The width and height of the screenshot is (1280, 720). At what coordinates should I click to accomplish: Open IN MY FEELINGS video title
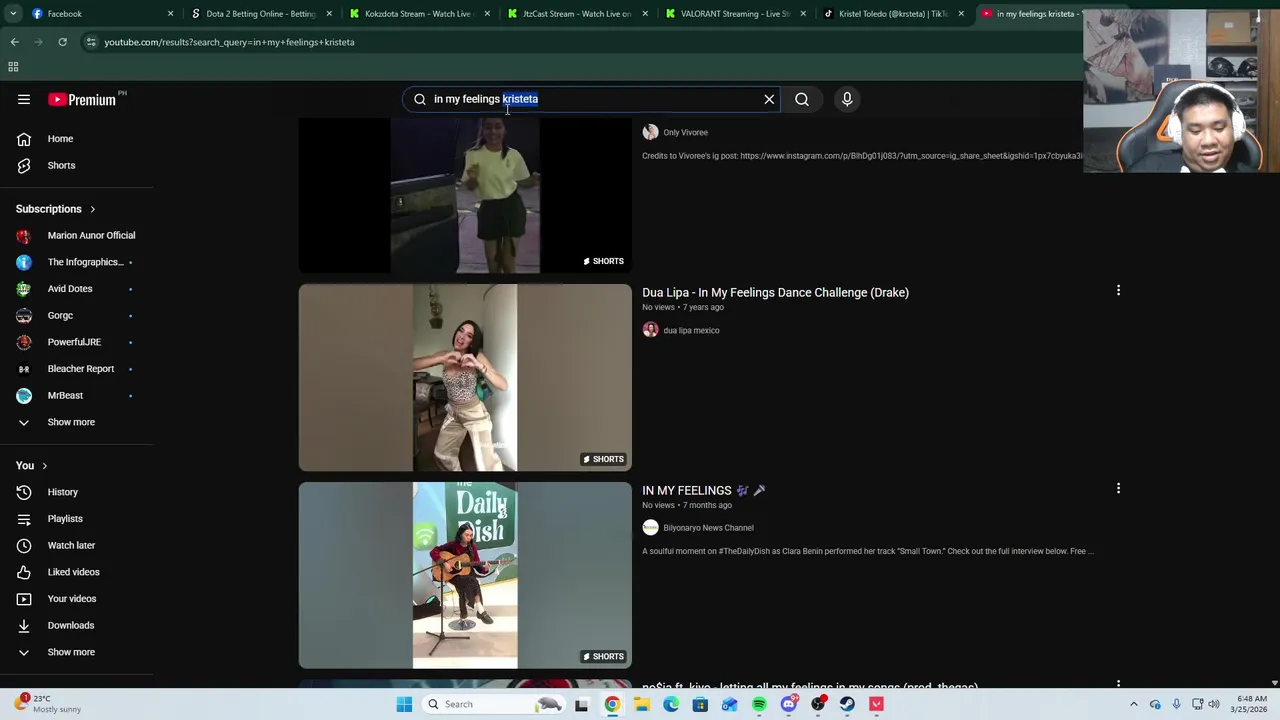click(704, 491)
